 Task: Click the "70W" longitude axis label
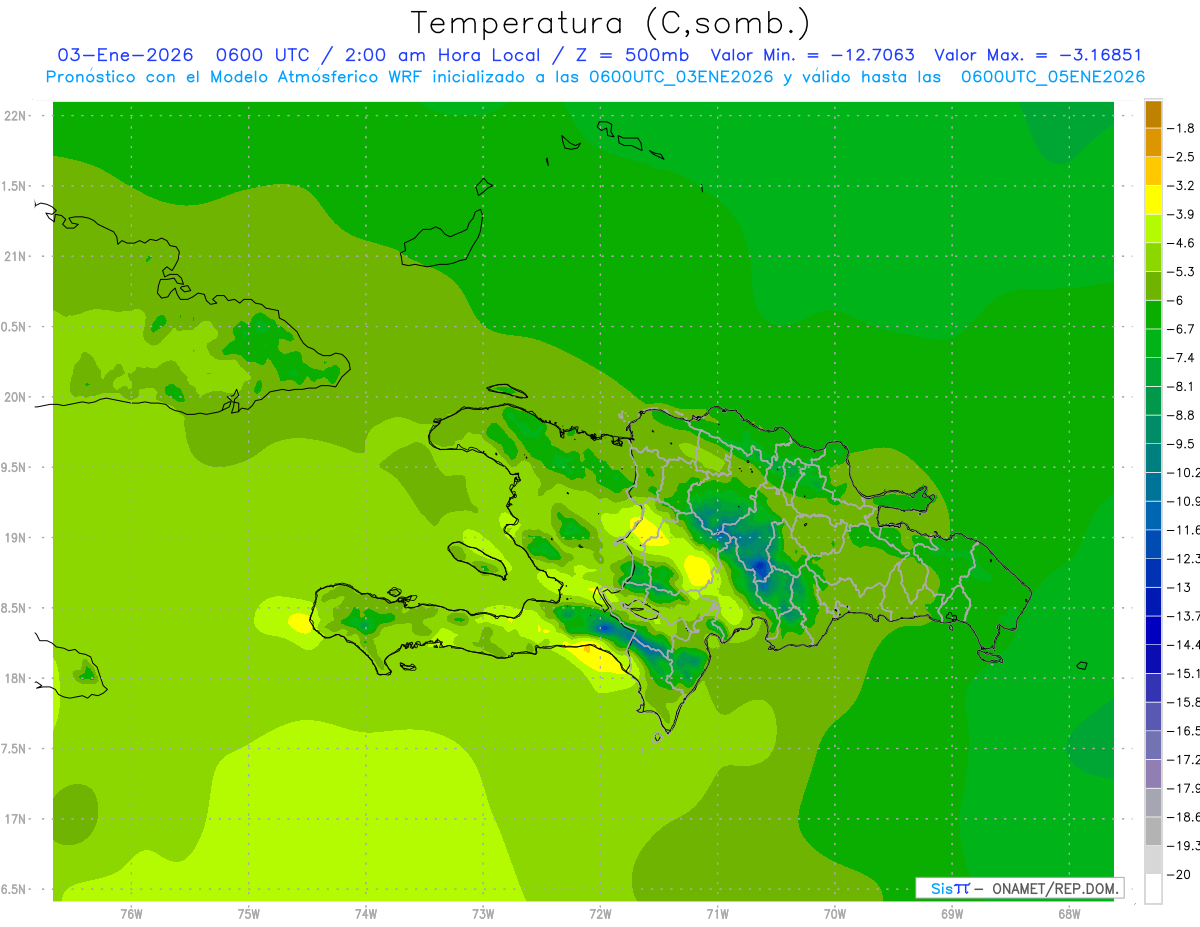click(x=834, y=913)
